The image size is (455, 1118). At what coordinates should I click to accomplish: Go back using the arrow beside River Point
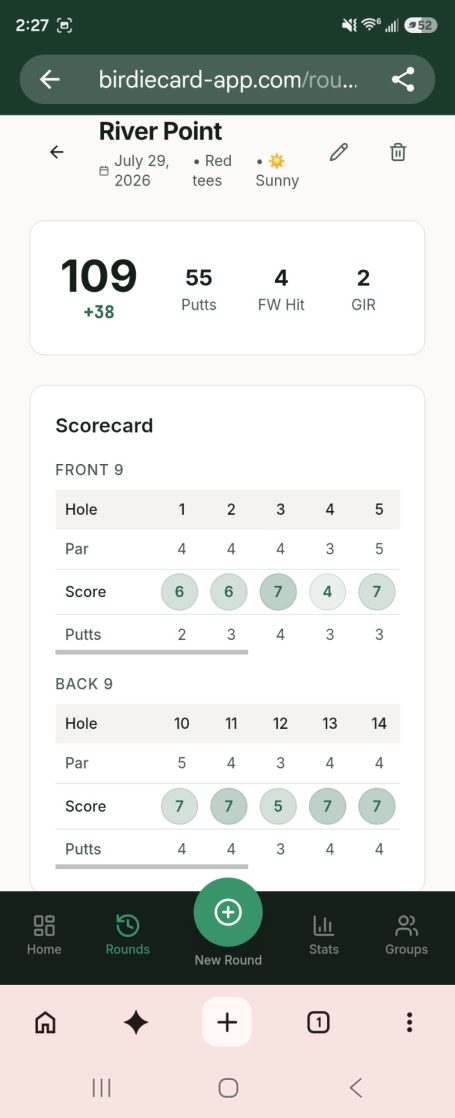pos(57,152)
